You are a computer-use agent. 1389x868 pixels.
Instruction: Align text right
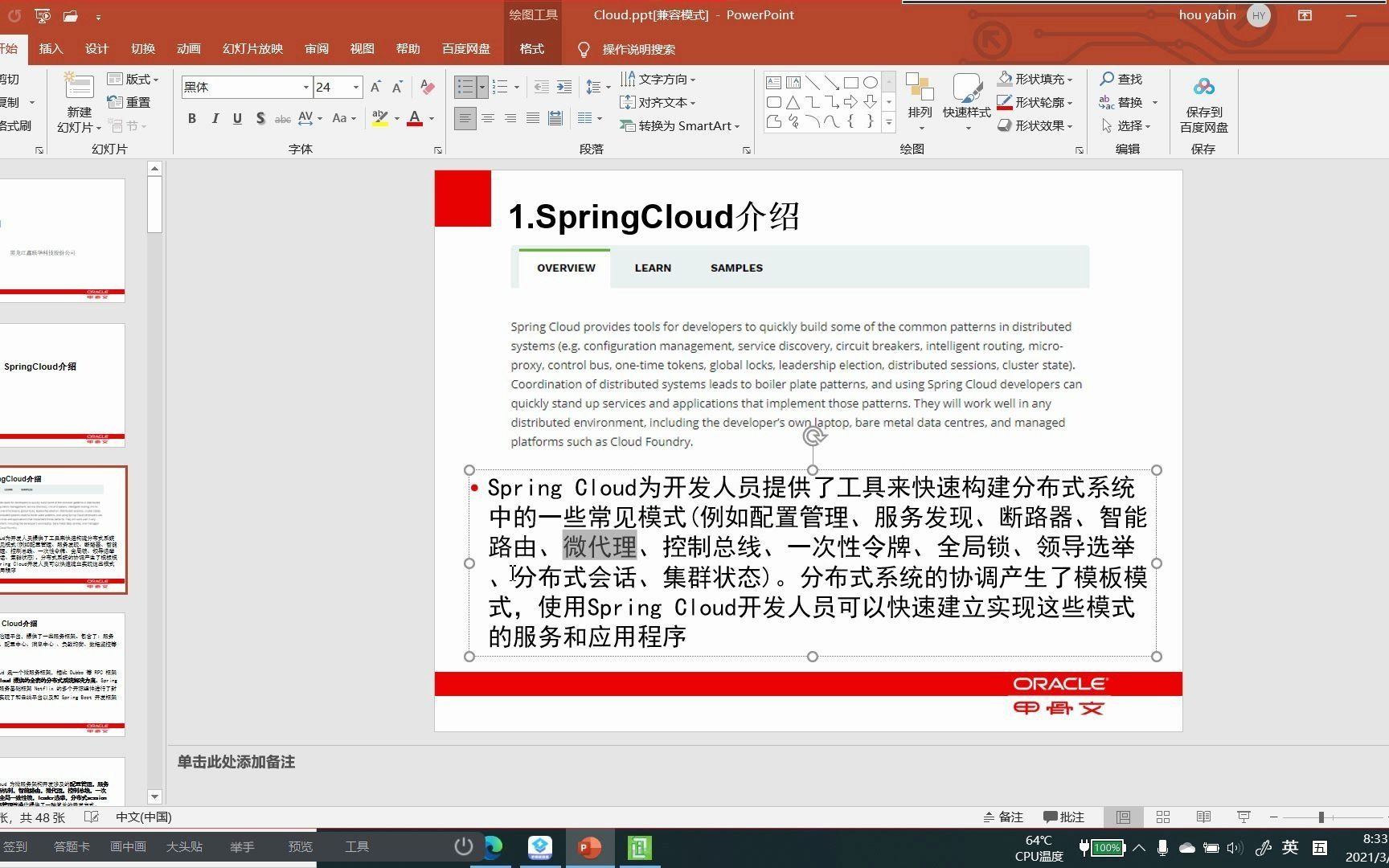(510, 118)
